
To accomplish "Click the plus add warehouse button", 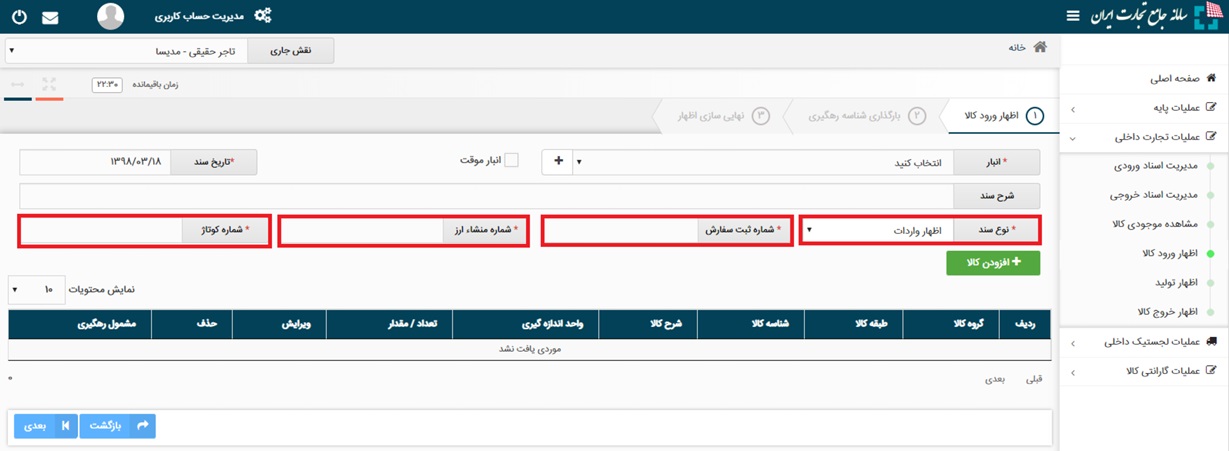I will 558,162.
